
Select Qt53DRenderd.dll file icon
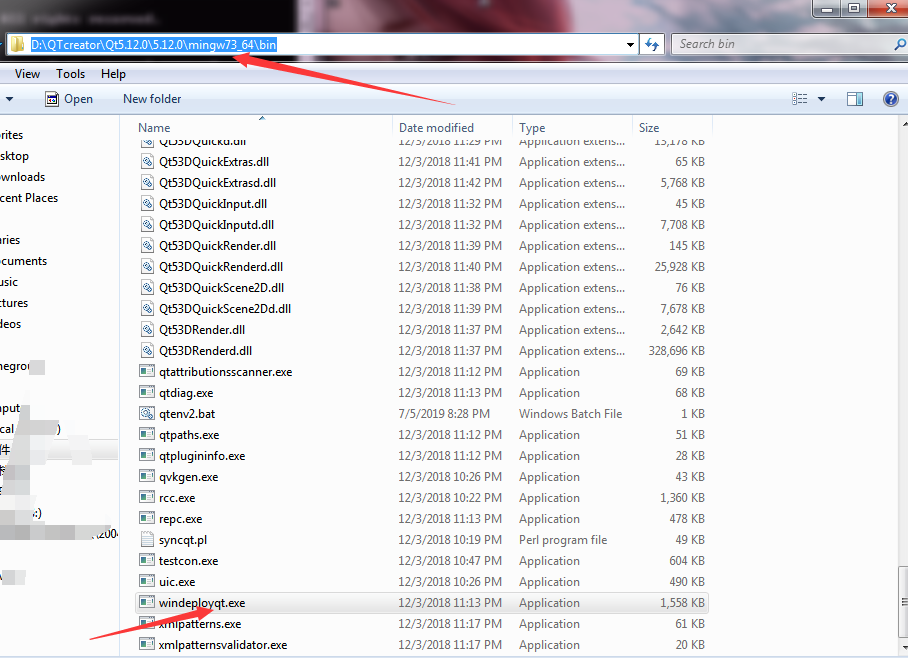(x=148, y=350)
